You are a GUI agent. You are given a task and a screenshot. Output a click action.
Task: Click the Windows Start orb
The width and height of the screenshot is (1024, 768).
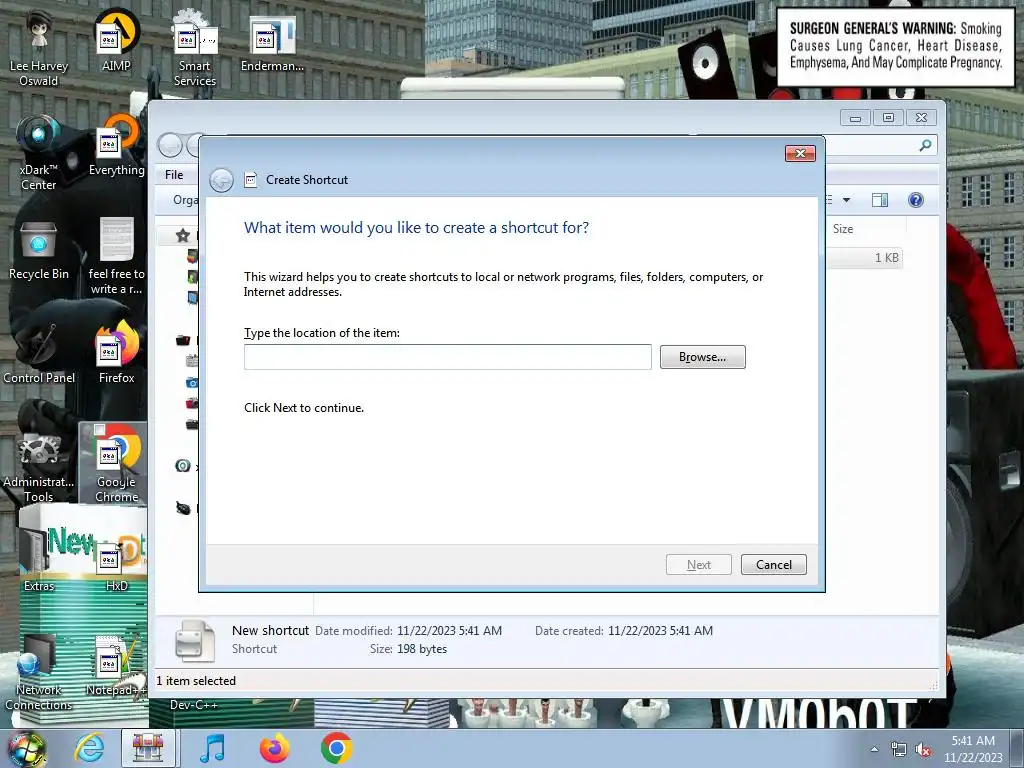point(26,748)
